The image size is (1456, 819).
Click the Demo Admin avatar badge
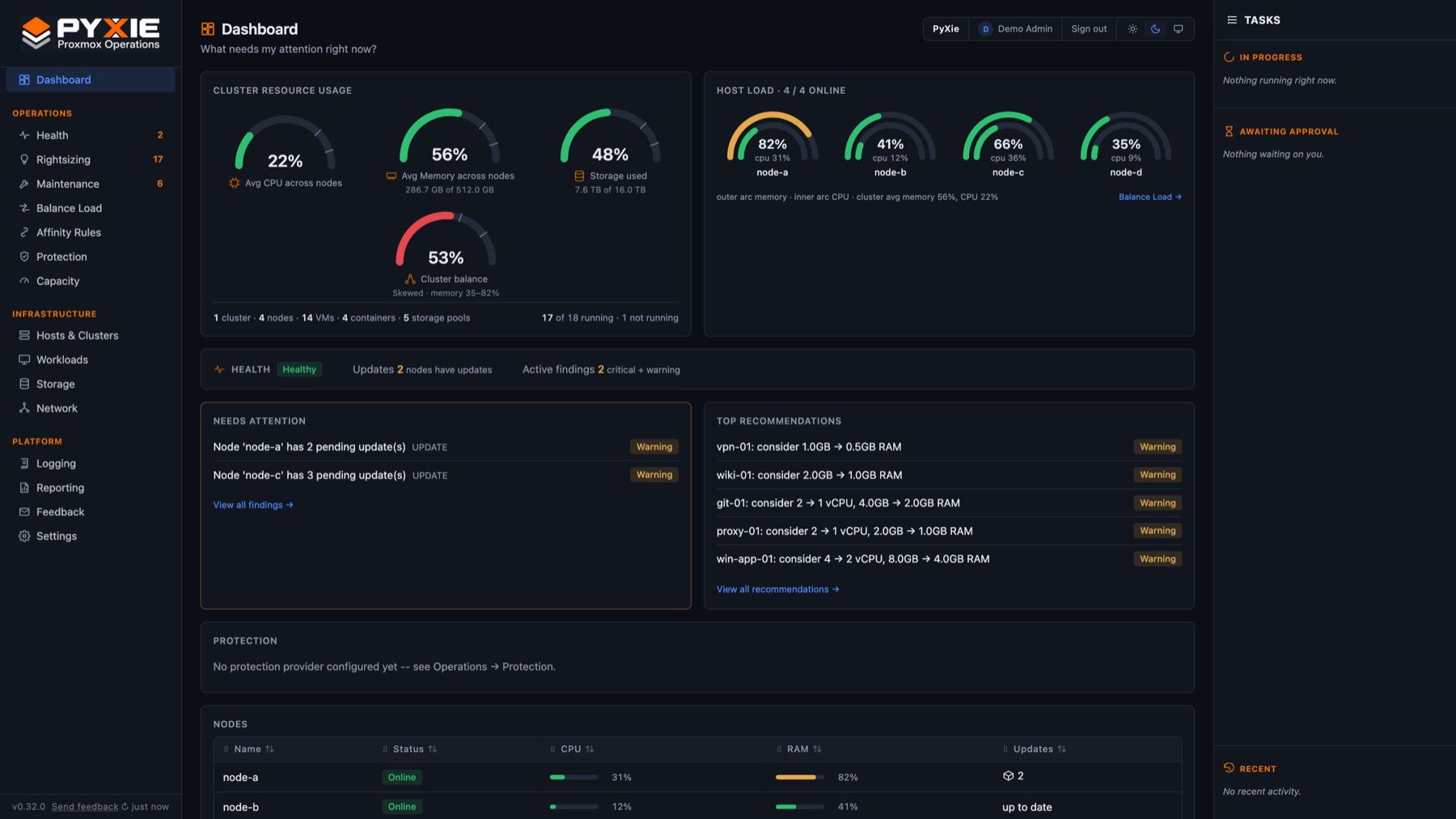point(985,29)
